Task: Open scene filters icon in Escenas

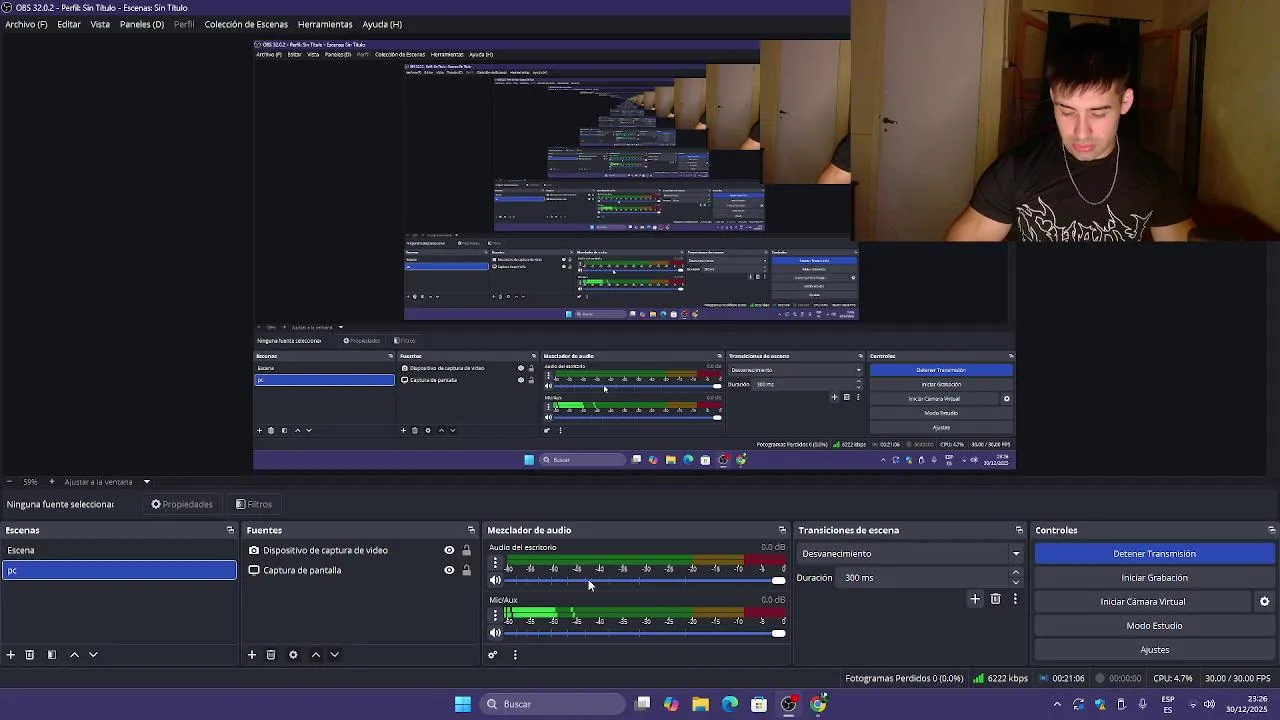Action: [x=52, y=655]
